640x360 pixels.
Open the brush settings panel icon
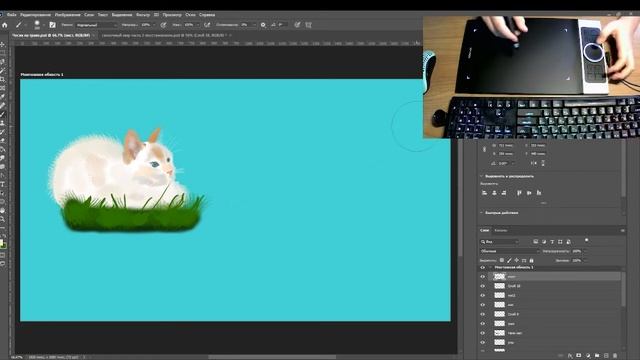click(52, 25)
